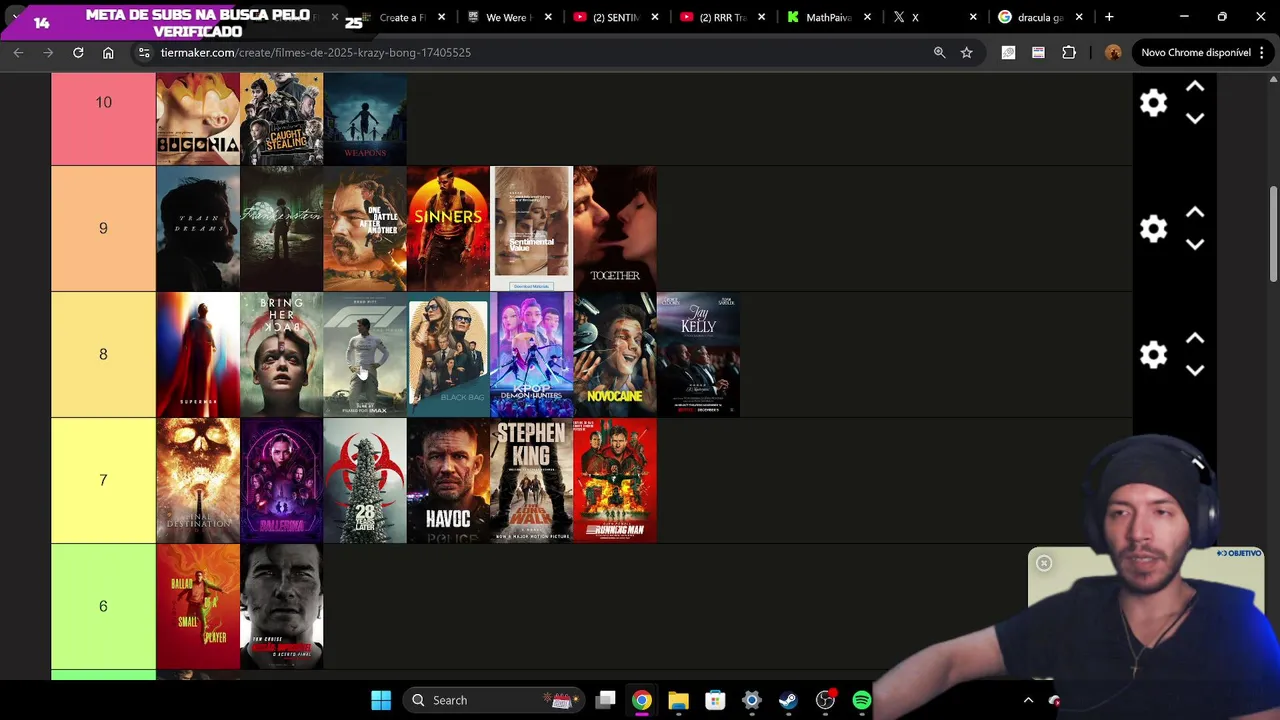
Task: Select the Frankenstein poster
Action: [x=281, y=228]
